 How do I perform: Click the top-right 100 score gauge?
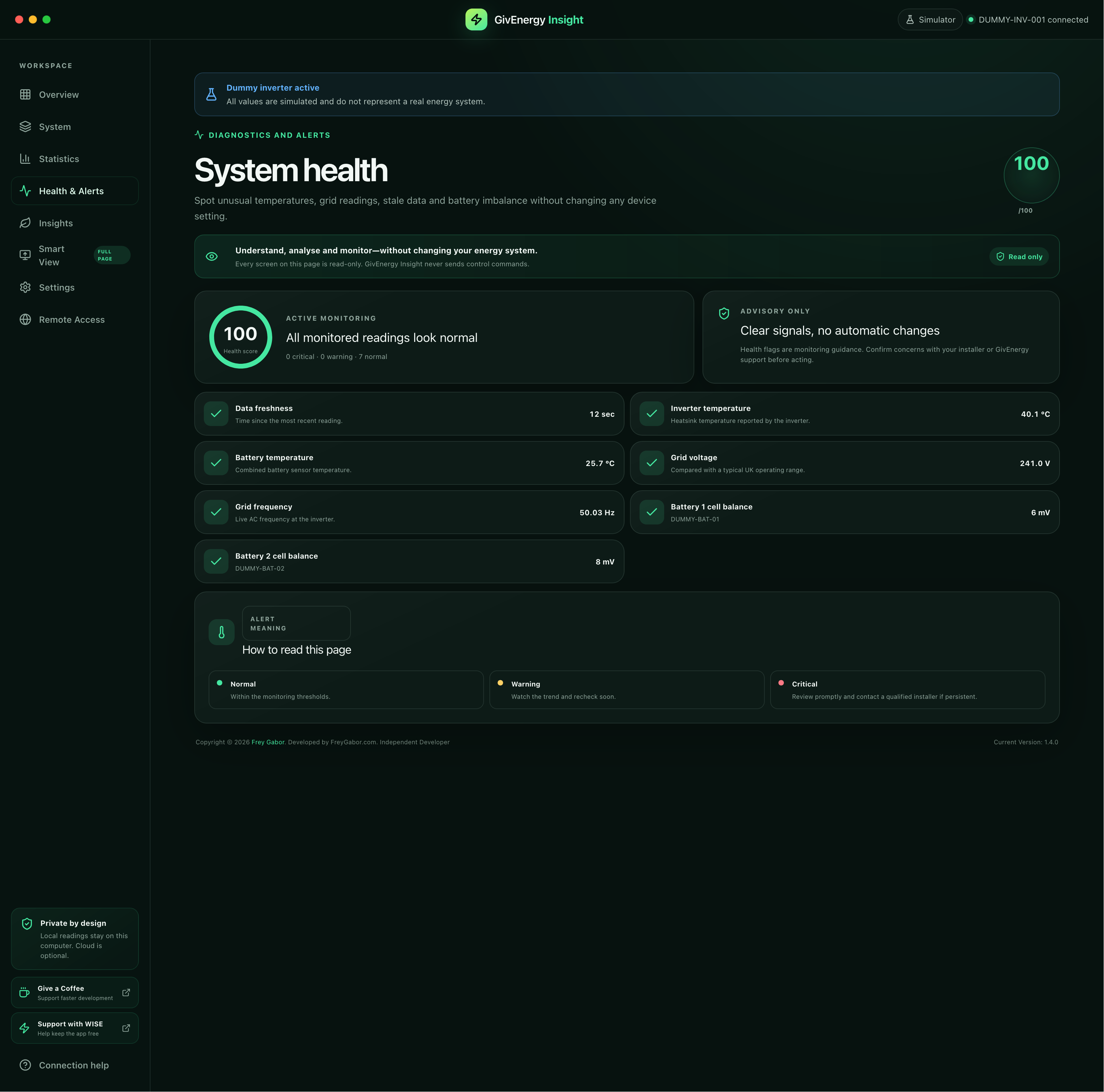(x=1031, y=175)
